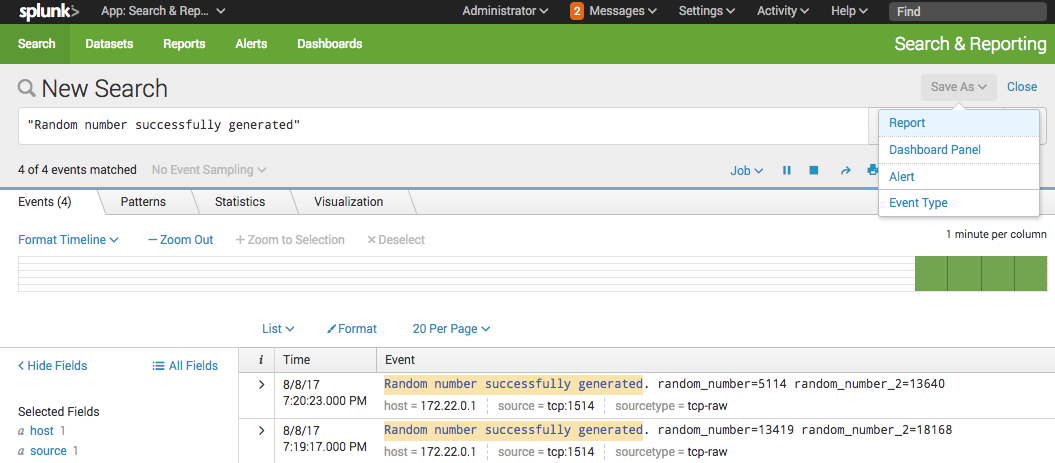Switch to the Statistics tab
Image resolution: width=1055 pixels, height=463 pixels.
[x=240, y=202]
